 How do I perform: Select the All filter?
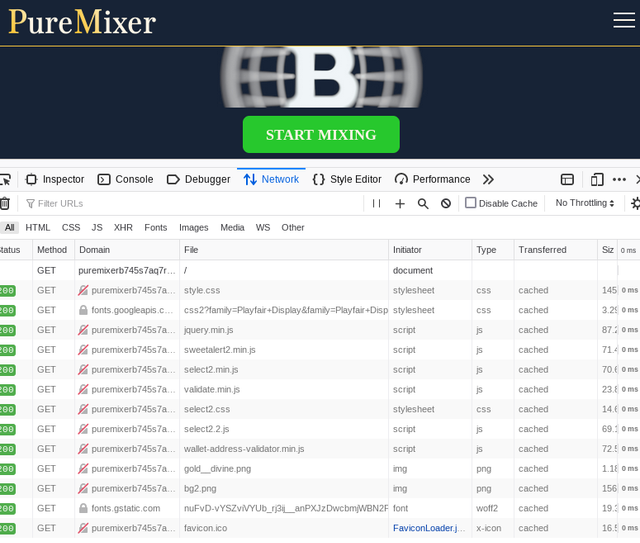tap(9, 227)
